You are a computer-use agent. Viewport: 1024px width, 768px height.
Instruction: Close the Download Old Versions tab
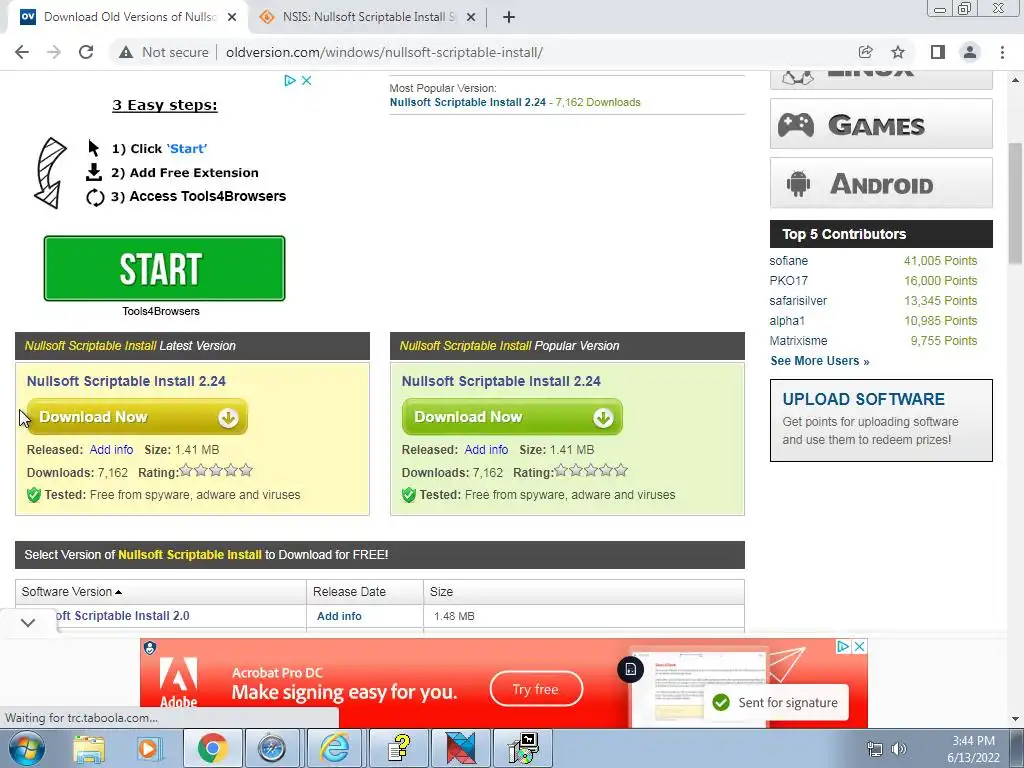tap(232, 17)
